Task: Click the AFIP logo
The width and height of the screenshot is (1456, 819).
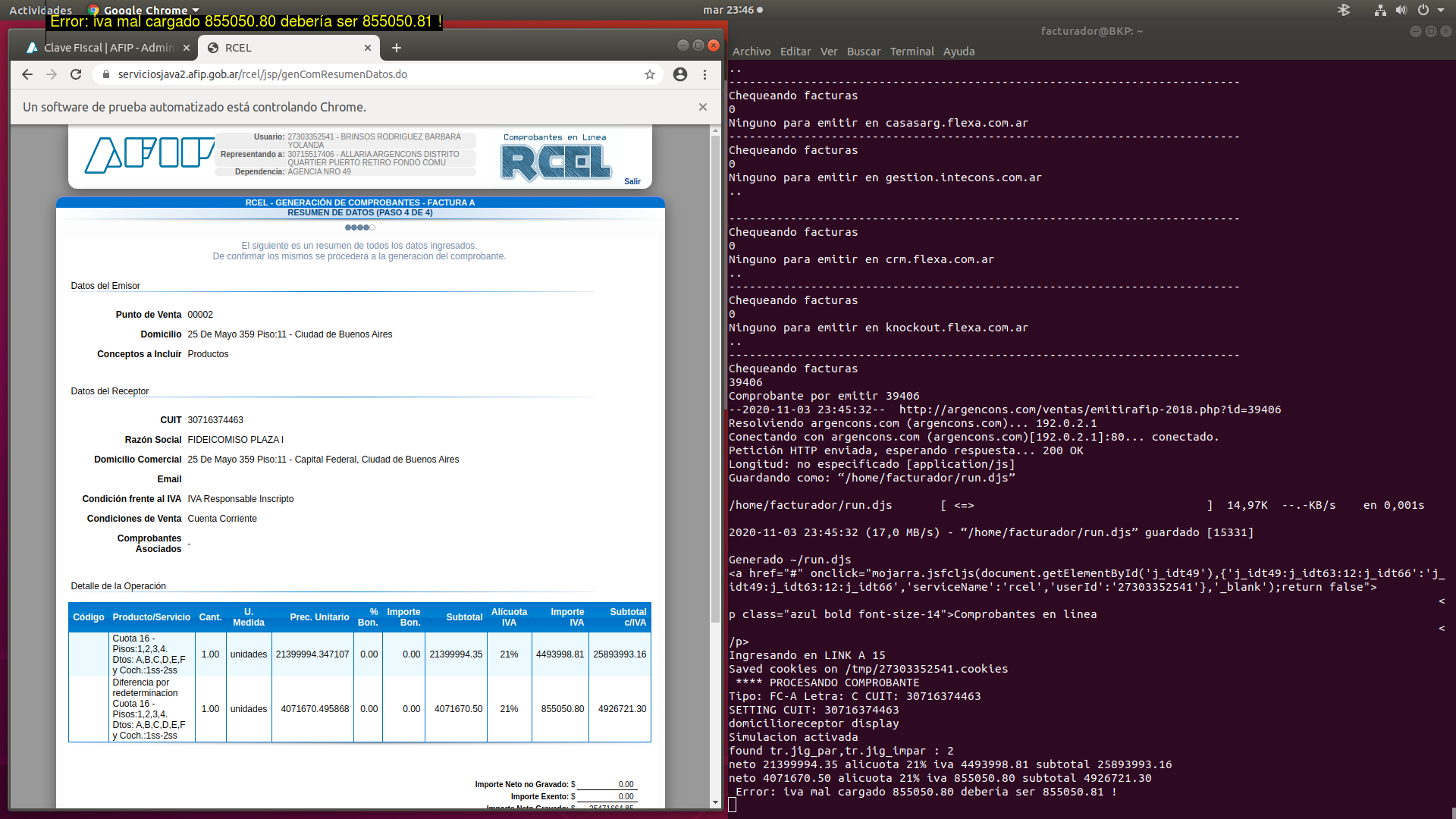Action: pyautogui.click(x=149, y=155)
